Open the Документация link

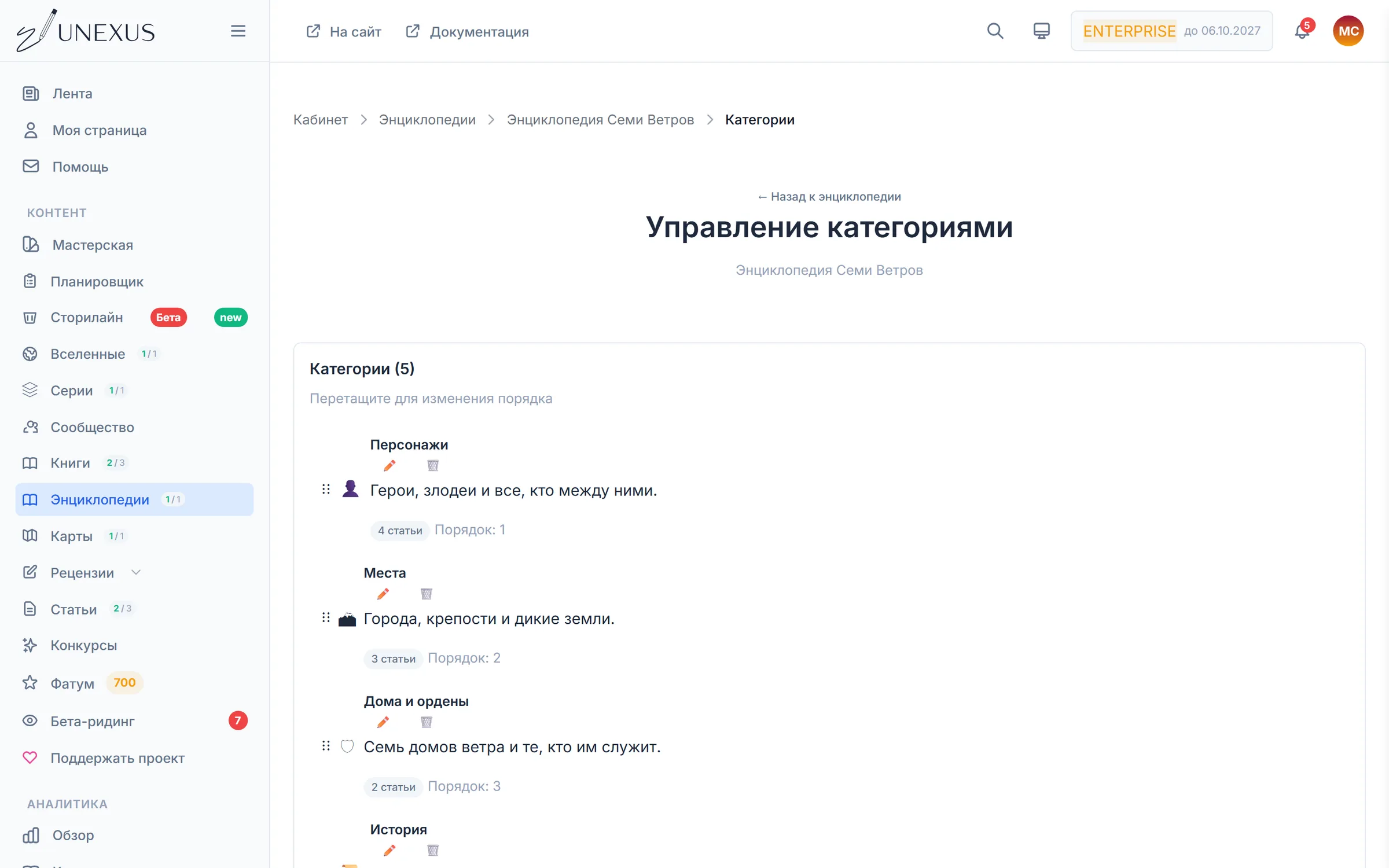[467, 31]
